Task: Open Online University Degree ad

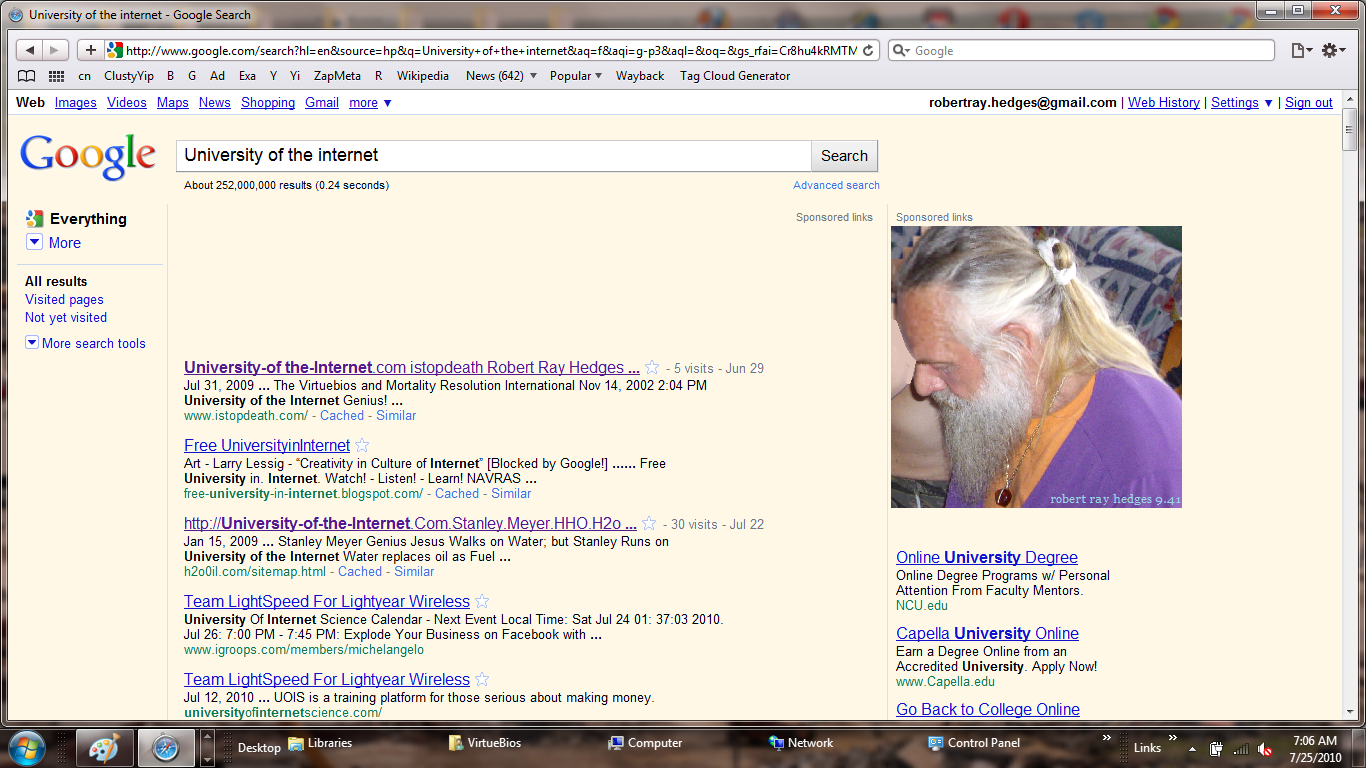Action: pyautogui.click(x=987, y=558)
